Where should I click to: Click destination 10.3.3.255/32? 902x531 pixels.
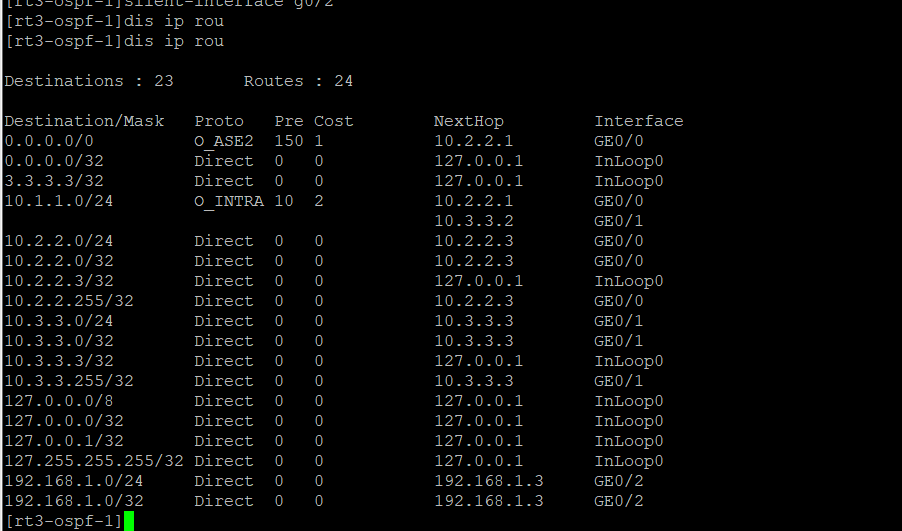coord(69,381)
